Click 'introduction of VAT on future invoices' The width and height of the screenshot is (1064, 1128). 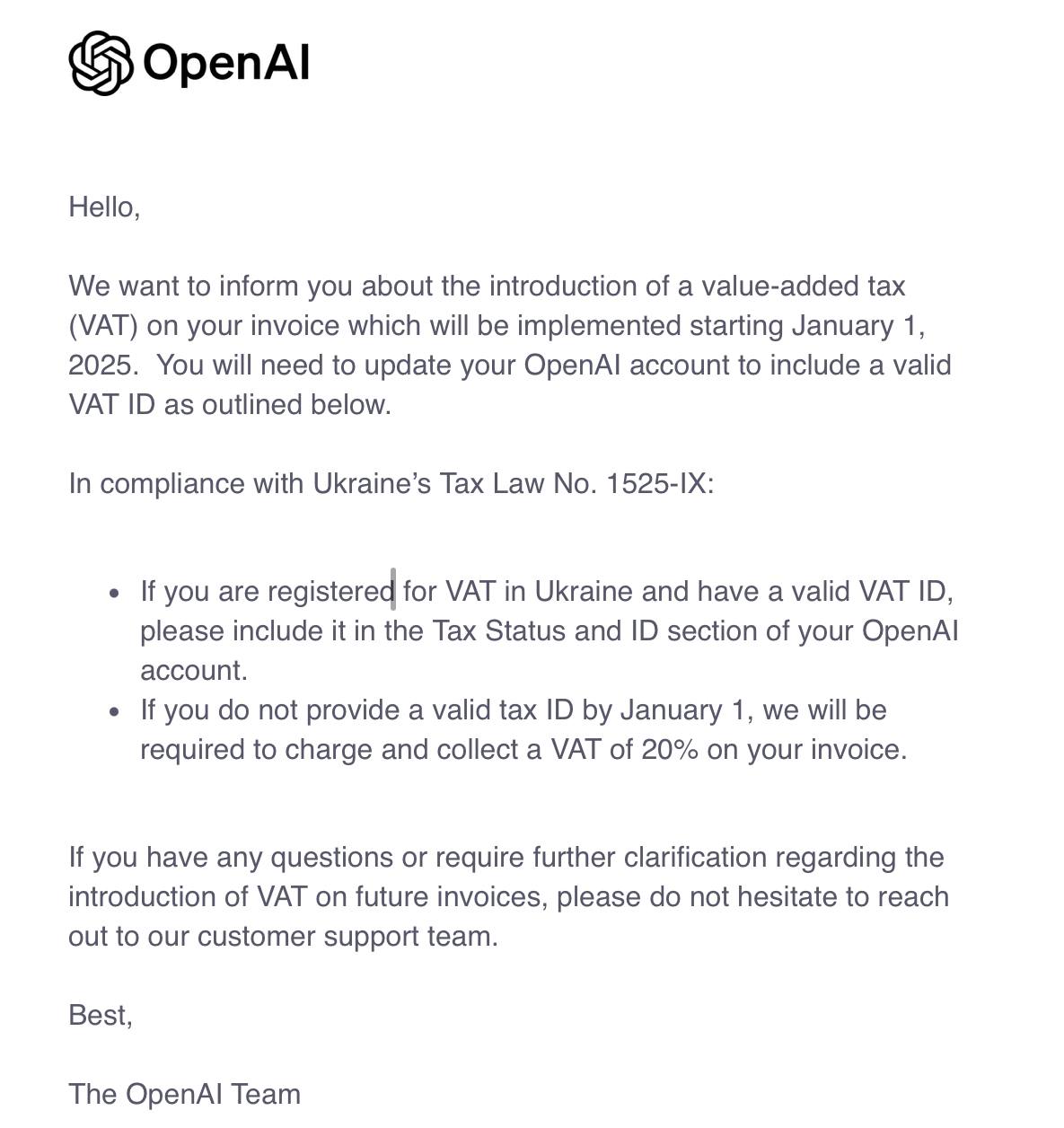[306, 896]
